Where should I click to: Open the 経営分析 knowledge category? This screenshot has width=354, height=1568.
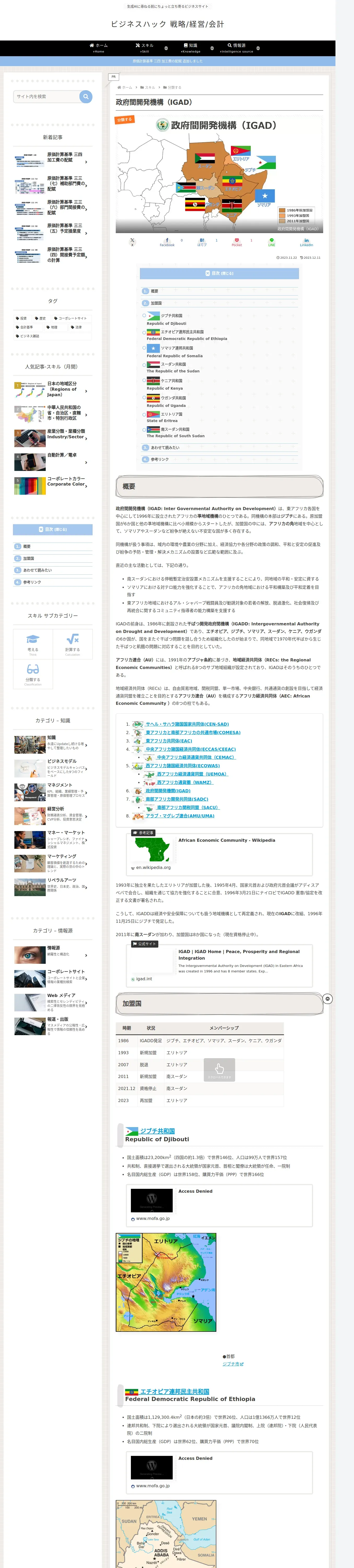coord(53,816)
